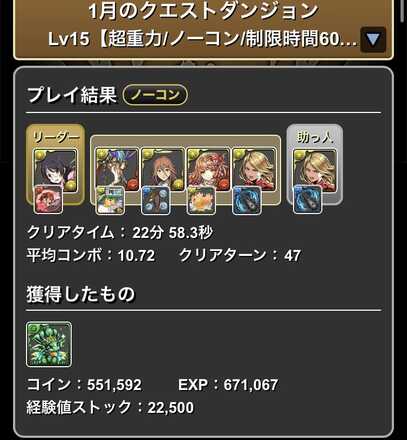Tap blue-orb assist icon under second sub-member

click(156, 200)
